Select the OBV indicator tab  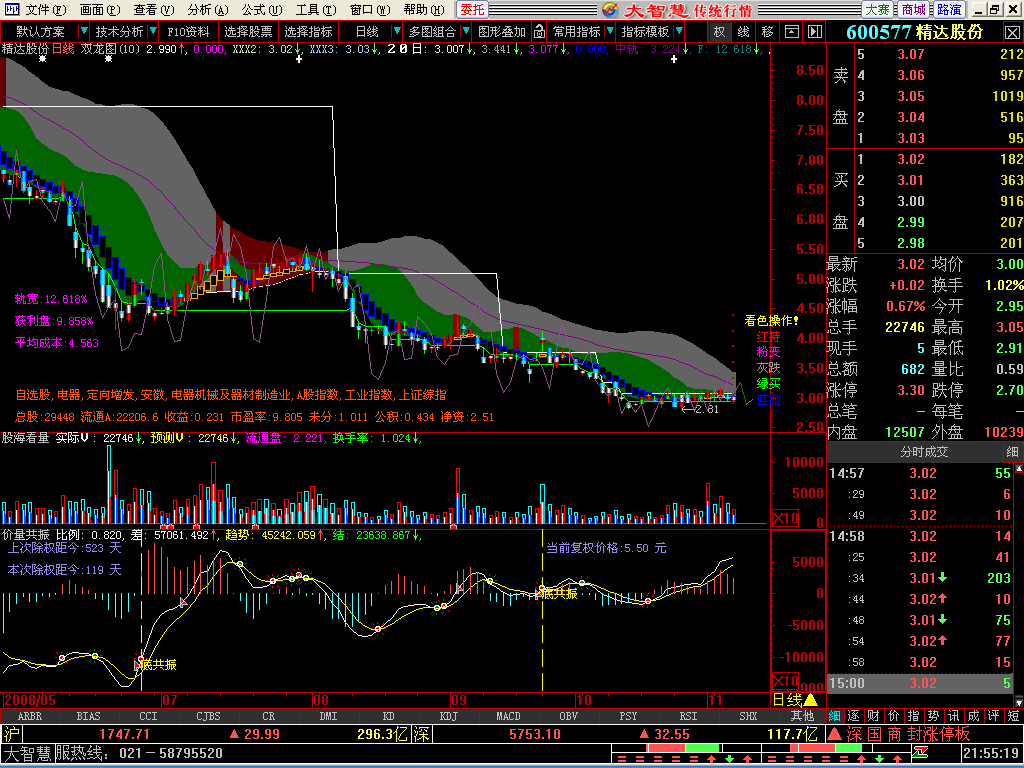pyautogui.click(x=569, y=716)
